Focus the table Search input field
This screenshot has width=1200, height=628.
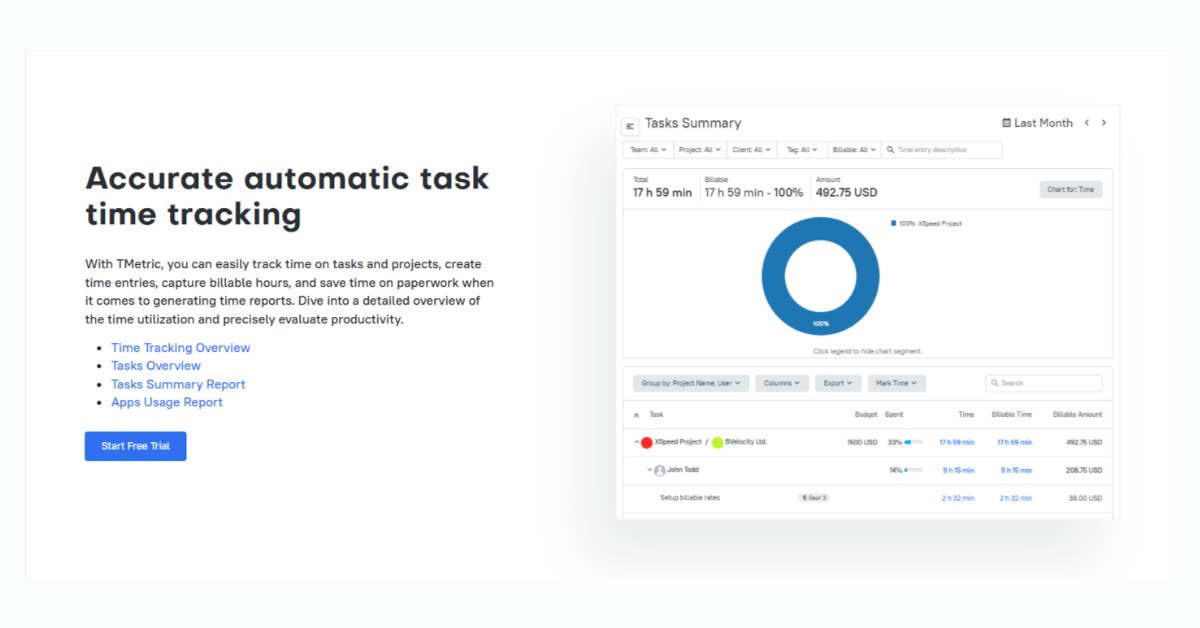1044,383
